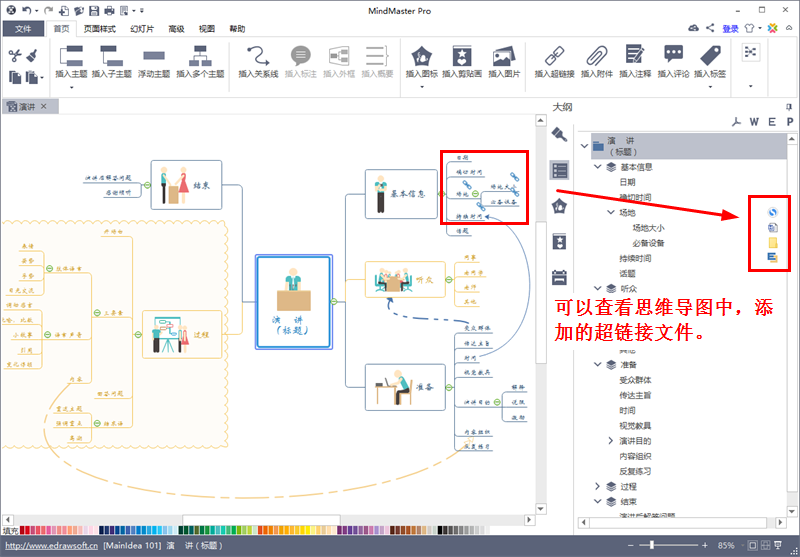Screen dimensions: 800x557
Task: Click the open file icon in quick access toolbar
Action: click(79, 11)
